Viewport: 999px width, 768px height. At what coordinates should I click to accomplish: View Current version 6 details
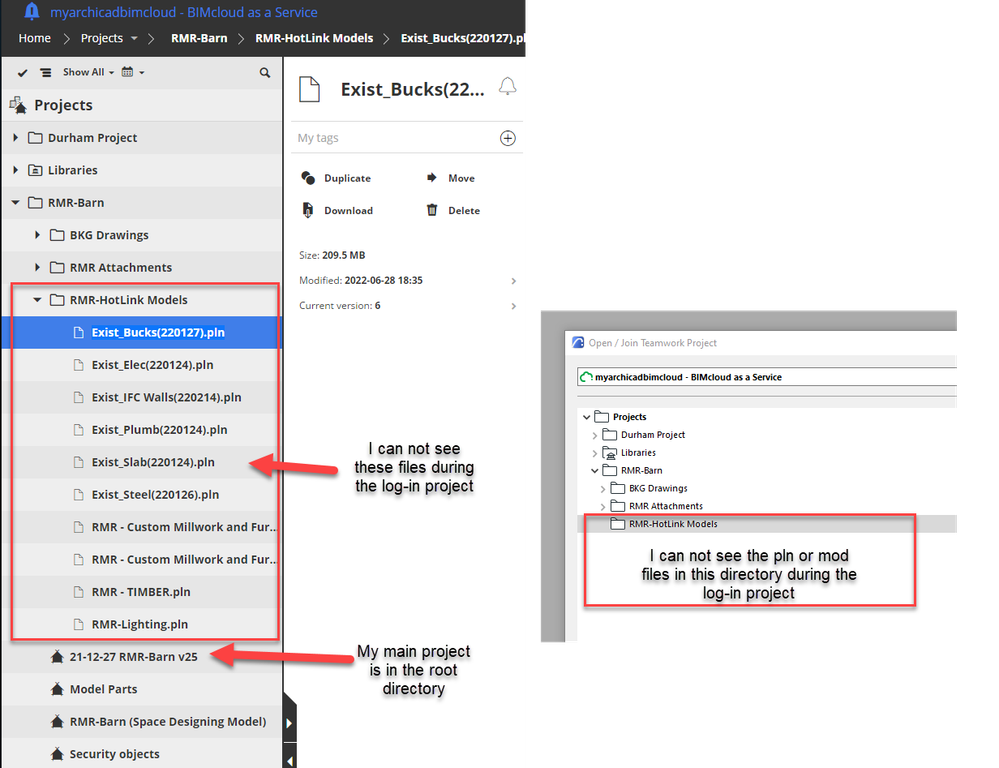click(x=513, y=306)
